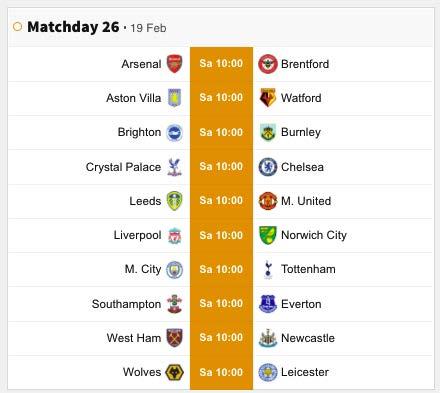Click the Everton club badge
This screenshot has width=440, height=393.
[268, 304]
